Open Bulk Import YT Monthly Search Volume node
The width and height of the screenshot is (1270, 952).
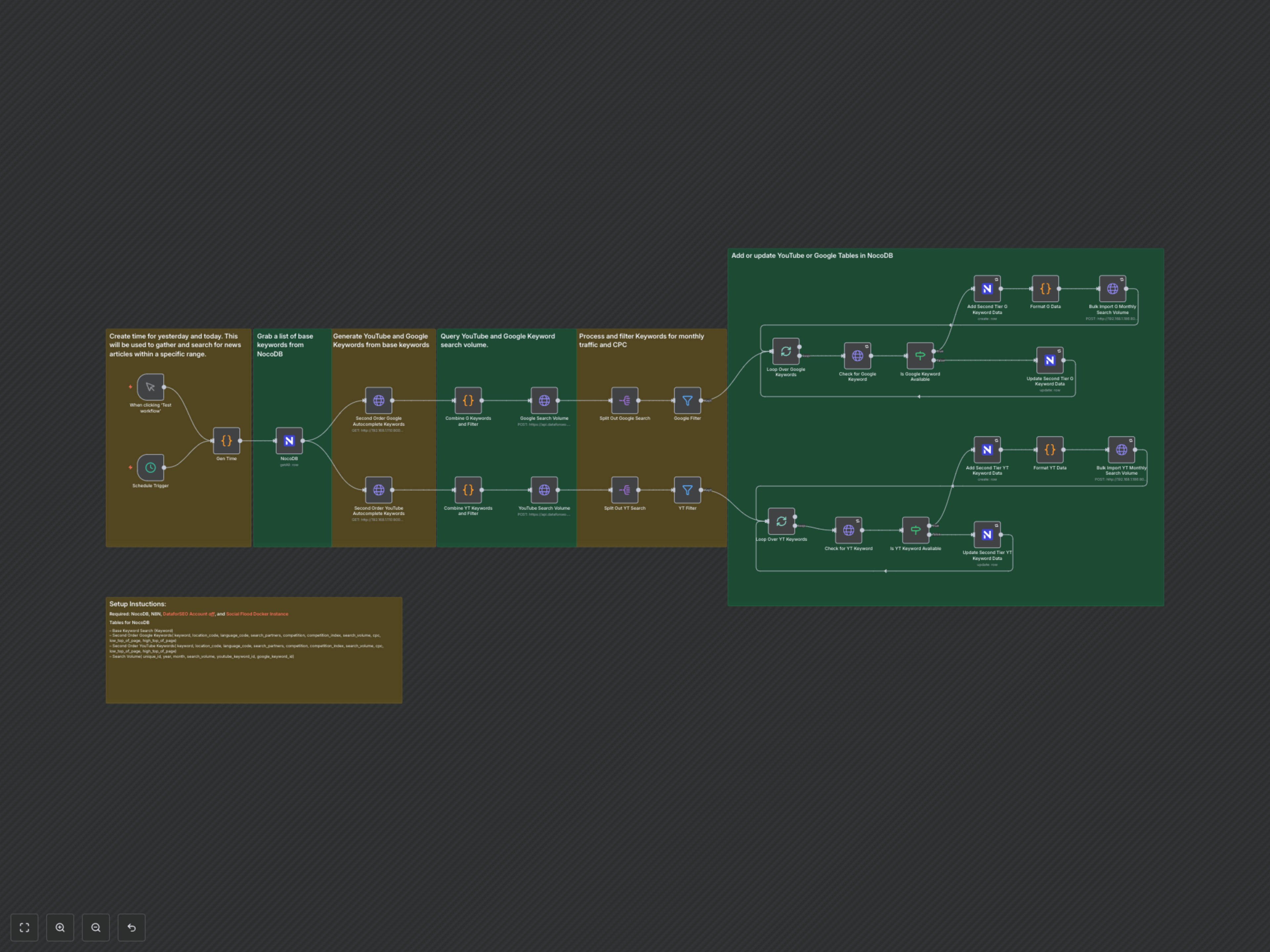pyautogui.click(x=1121, y=450)
